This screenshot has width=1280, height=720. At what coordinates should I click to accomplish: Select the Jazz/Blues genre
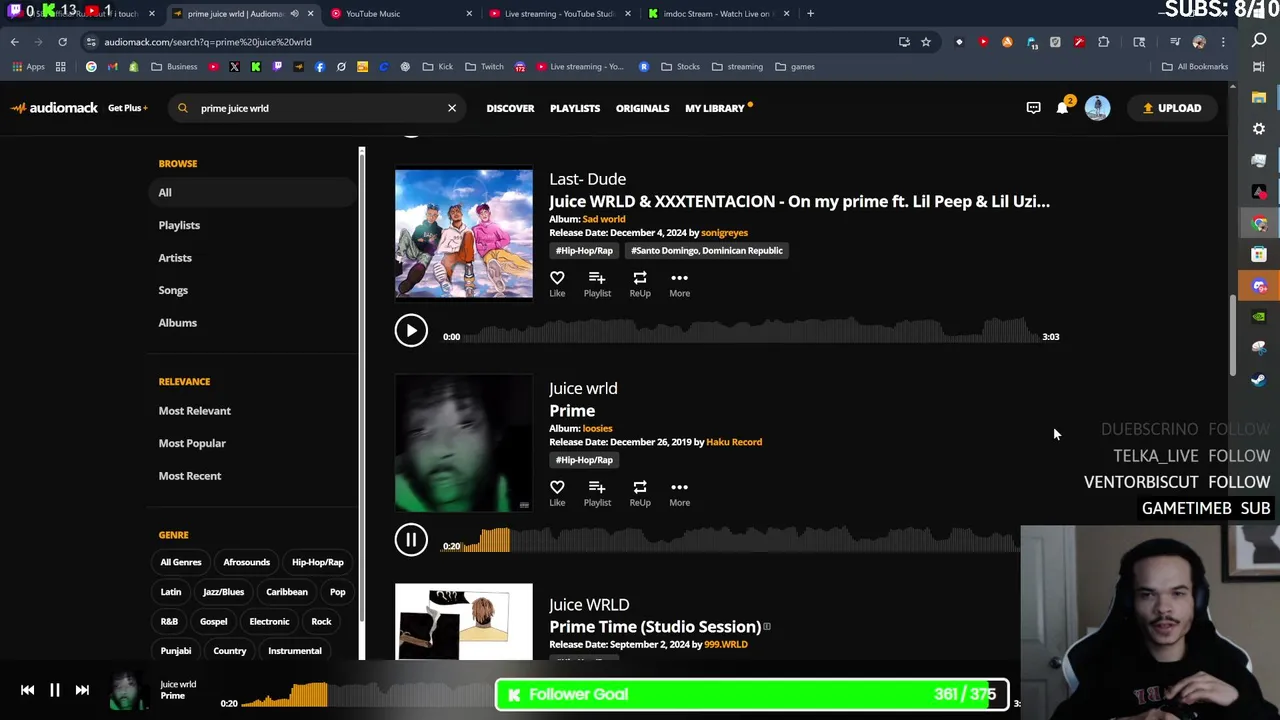coord(223,592)
